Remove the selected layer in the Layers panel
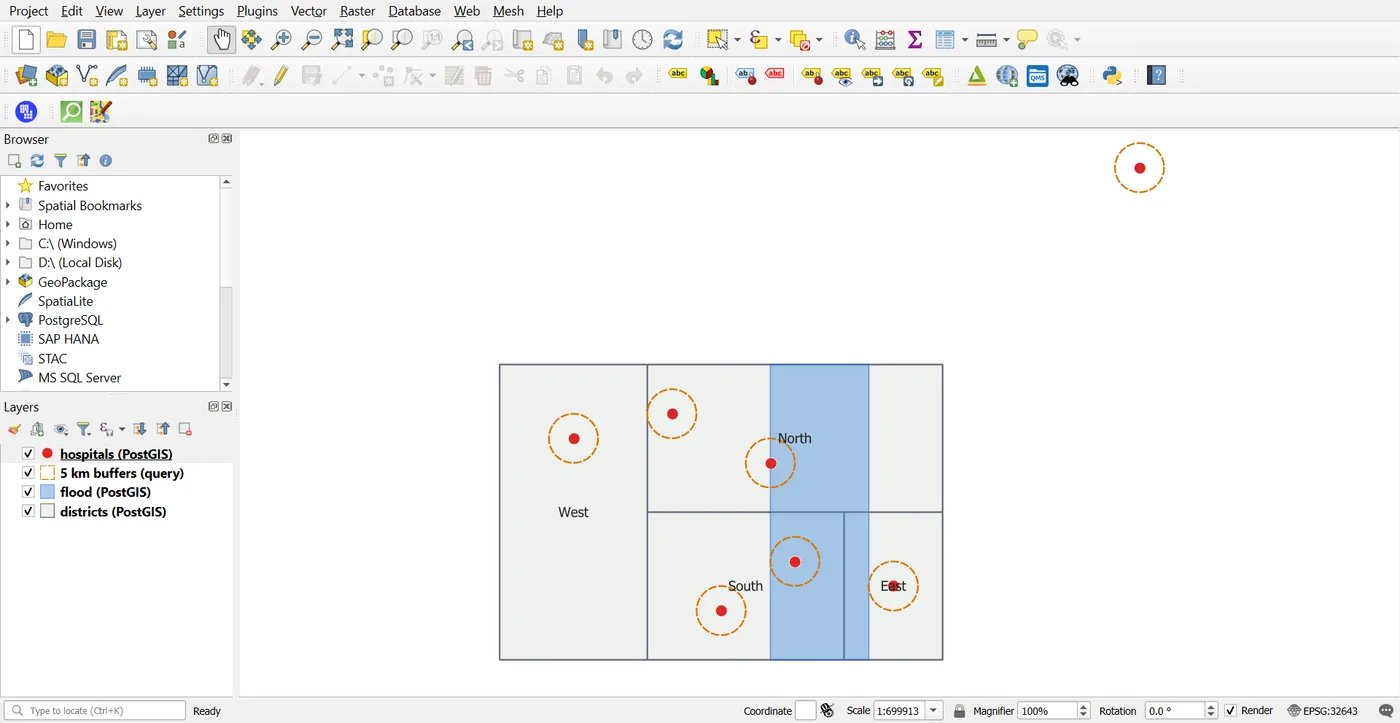1400x723 pixels. [x=185, y=429]
